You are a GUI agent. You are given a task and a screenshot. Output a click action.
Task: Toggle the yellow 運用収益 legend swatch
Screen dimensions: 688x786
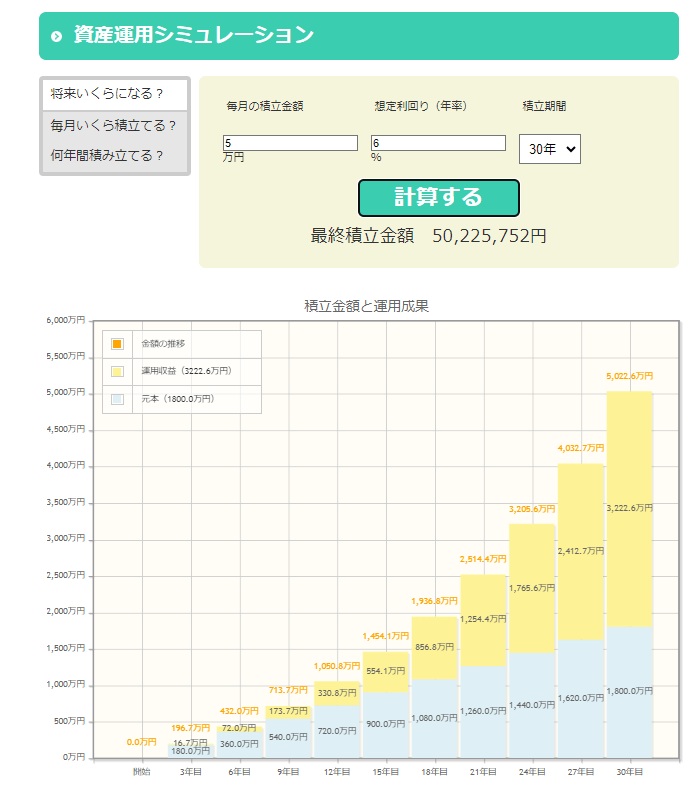pos(117,371)
